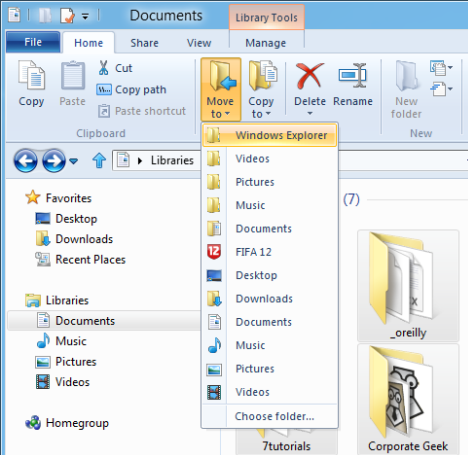This screenshot has height=455, width=468.
Task: Expand the Delete dropdown arrow
Action: point(310,113)
